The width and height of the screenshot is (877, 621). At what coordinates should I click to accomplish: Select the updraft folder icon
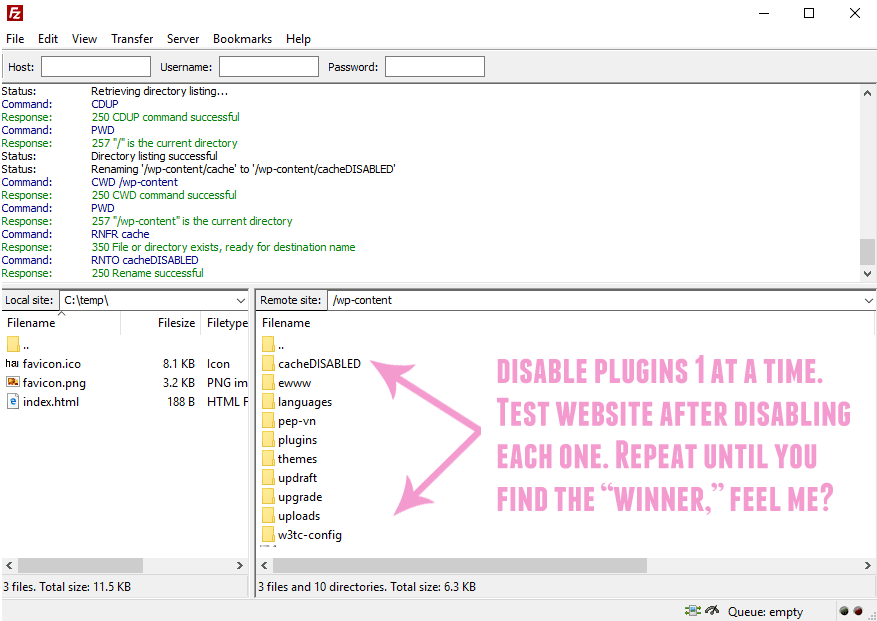(x=268, y=478)
